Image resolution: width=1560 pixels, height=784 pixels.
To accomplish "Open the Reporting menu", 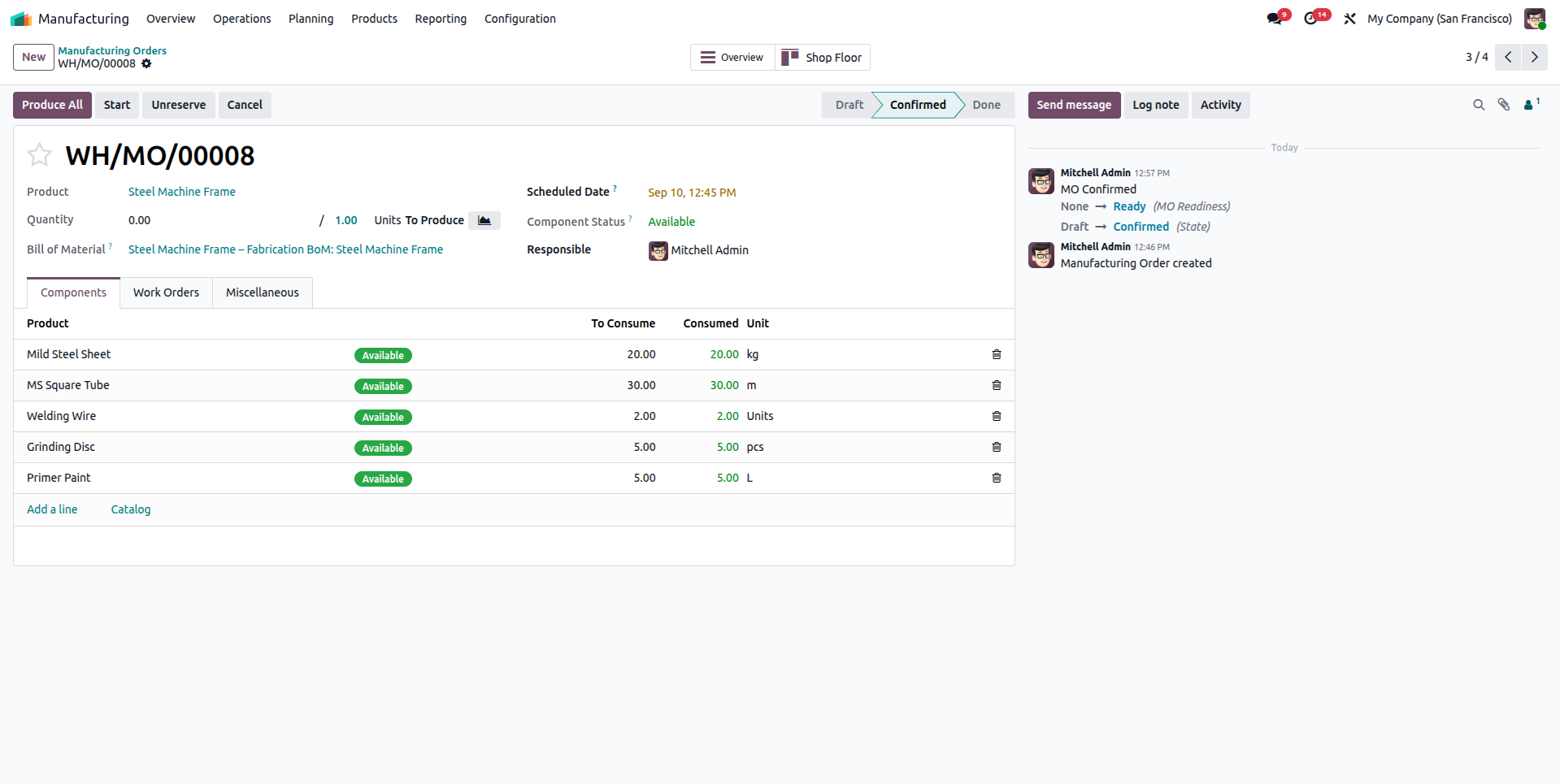I will [441, 19].
